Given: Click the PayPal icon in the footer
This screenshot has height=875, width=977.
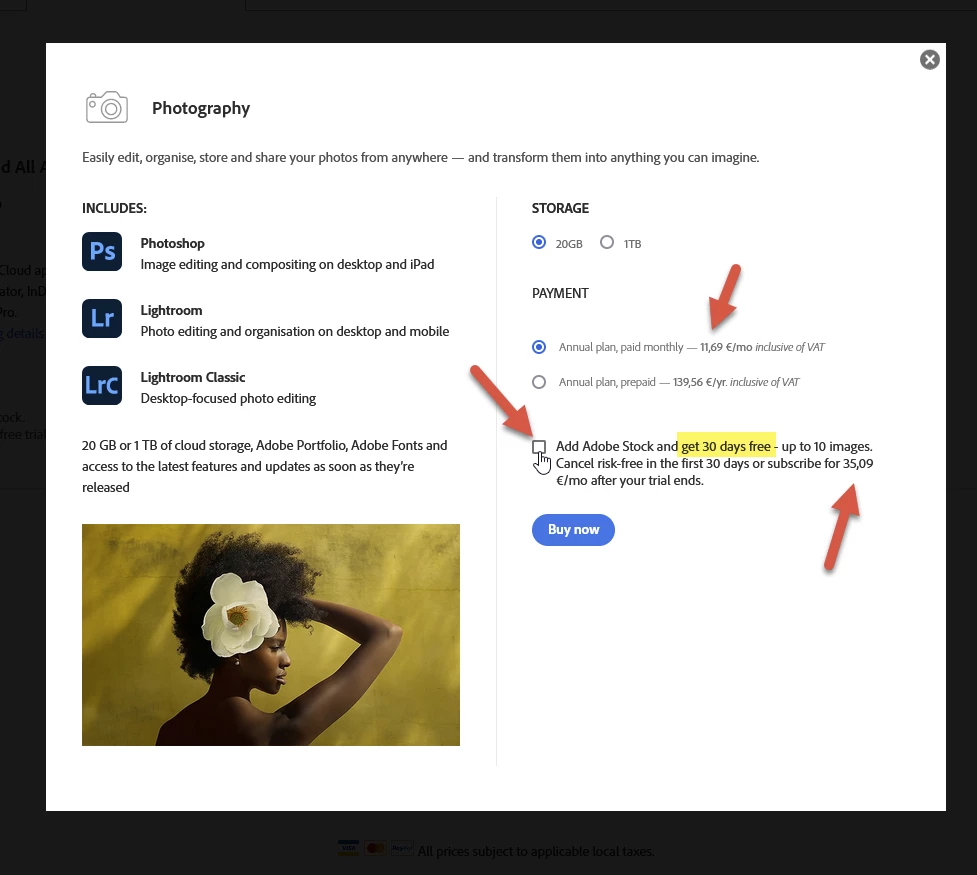Looking at the screenshot, I should (402, 848).
